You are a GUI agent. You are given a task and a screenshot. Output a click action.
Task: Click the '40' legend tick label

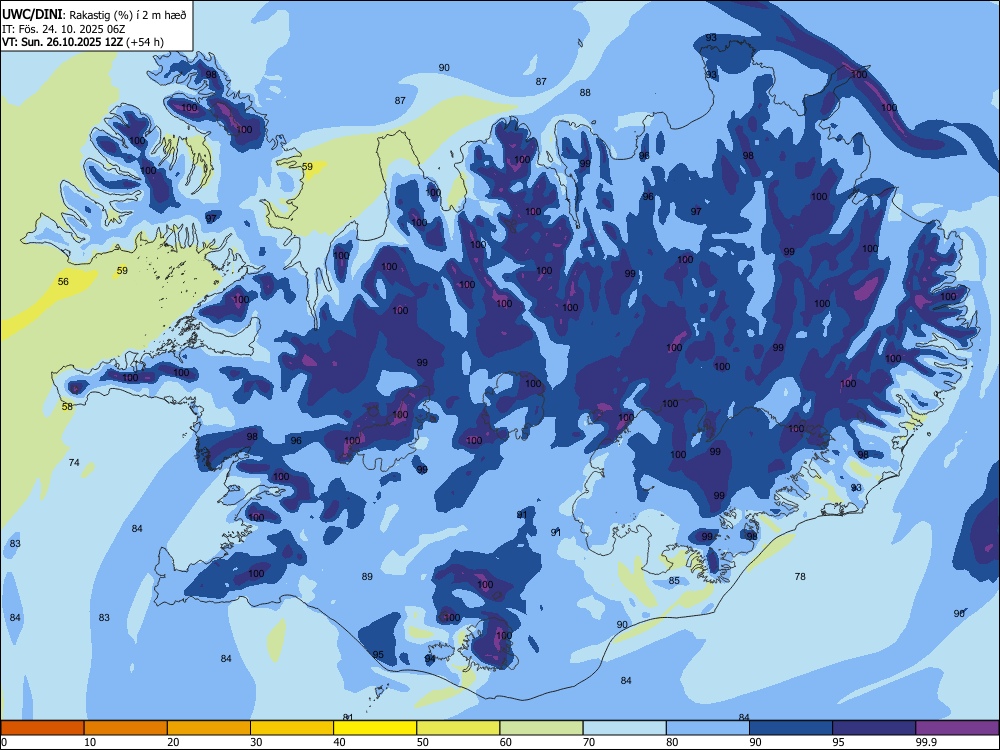click(x=339, y=742)
